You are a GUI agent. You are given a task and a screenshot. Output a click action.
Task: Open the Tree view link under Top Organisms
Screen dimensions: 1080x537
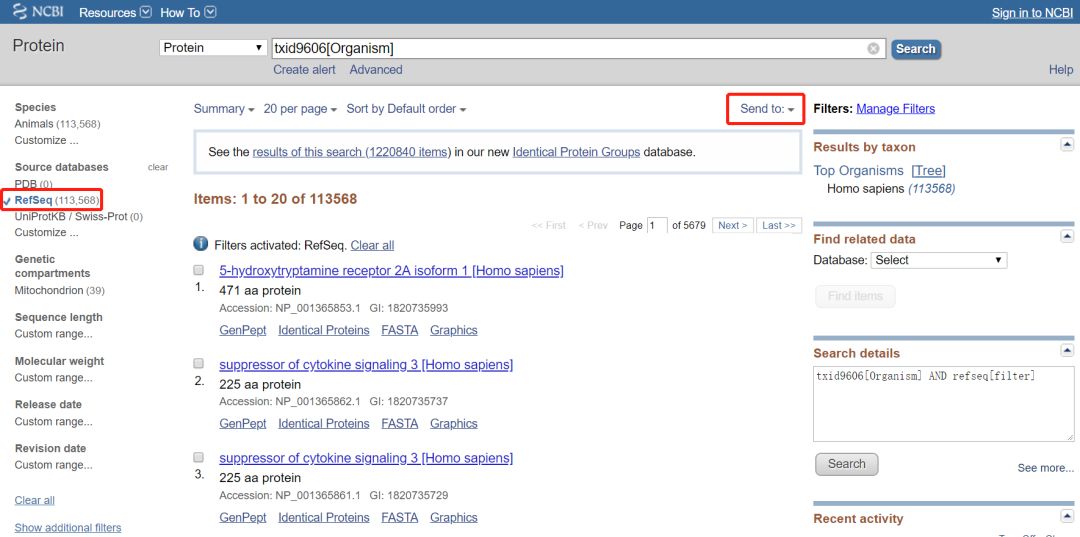click(928, 171)
